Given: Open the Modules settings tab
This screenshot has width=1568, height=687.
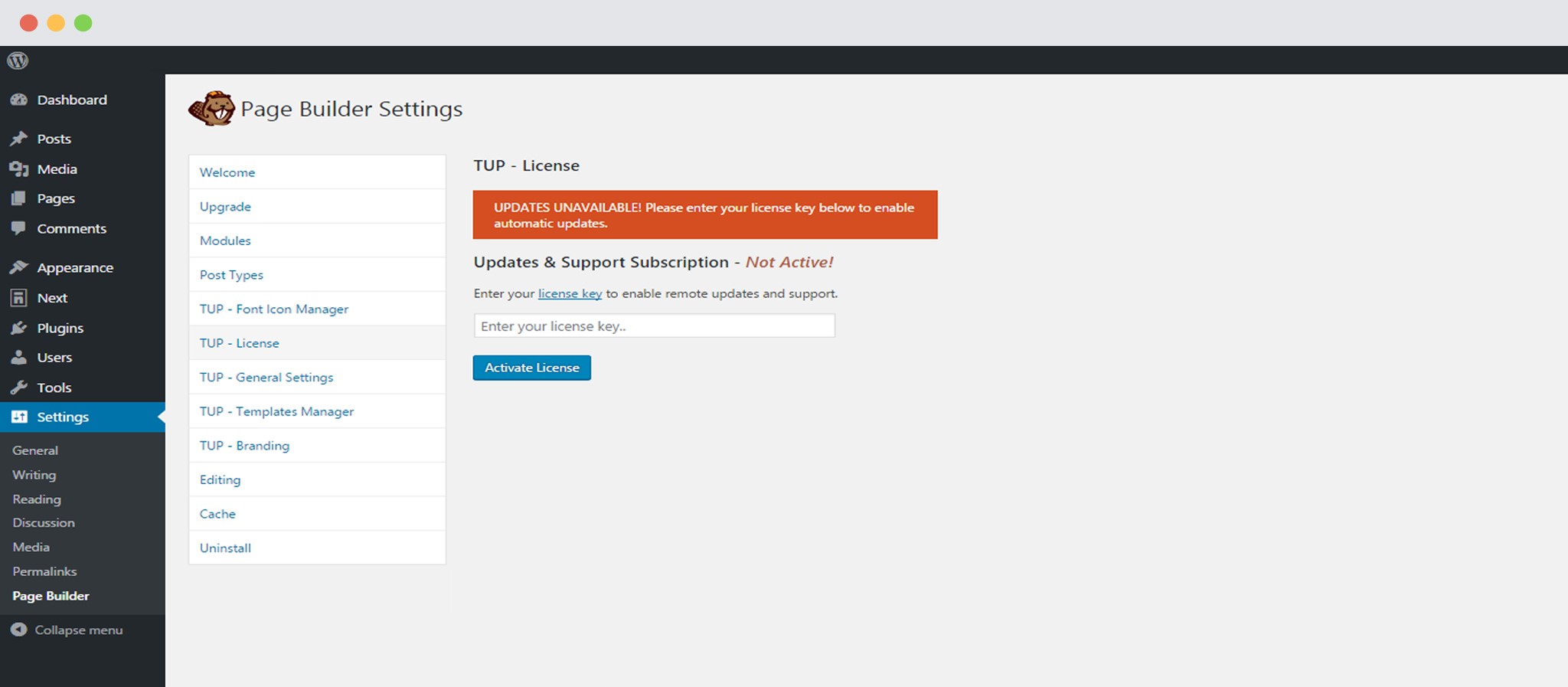Looking at the screenshot, I should click(x=317, y=240).
